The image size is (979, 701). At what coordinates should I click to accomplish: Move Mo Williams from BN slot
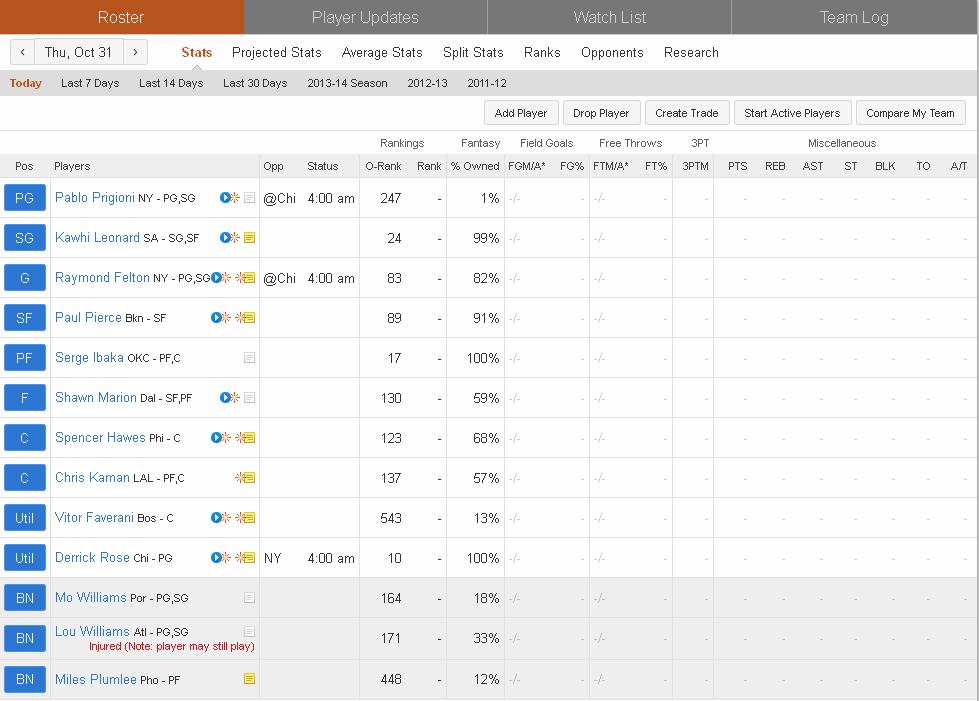pos(24,598)
